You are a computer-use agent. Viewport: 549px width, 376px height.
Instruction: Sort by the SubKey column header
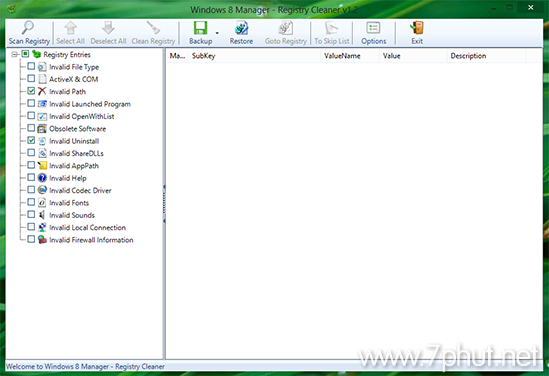[x=255, y=56]
